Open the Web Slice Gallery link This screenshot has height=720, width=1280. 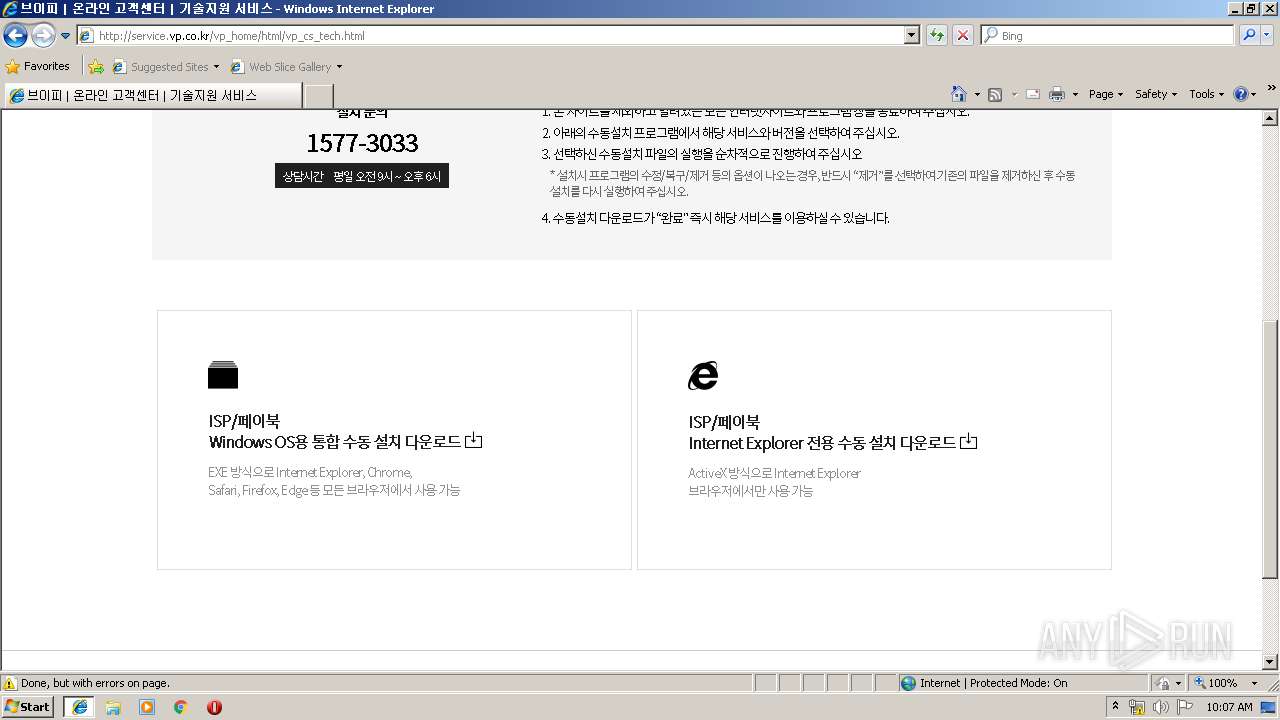click(282, 67)
